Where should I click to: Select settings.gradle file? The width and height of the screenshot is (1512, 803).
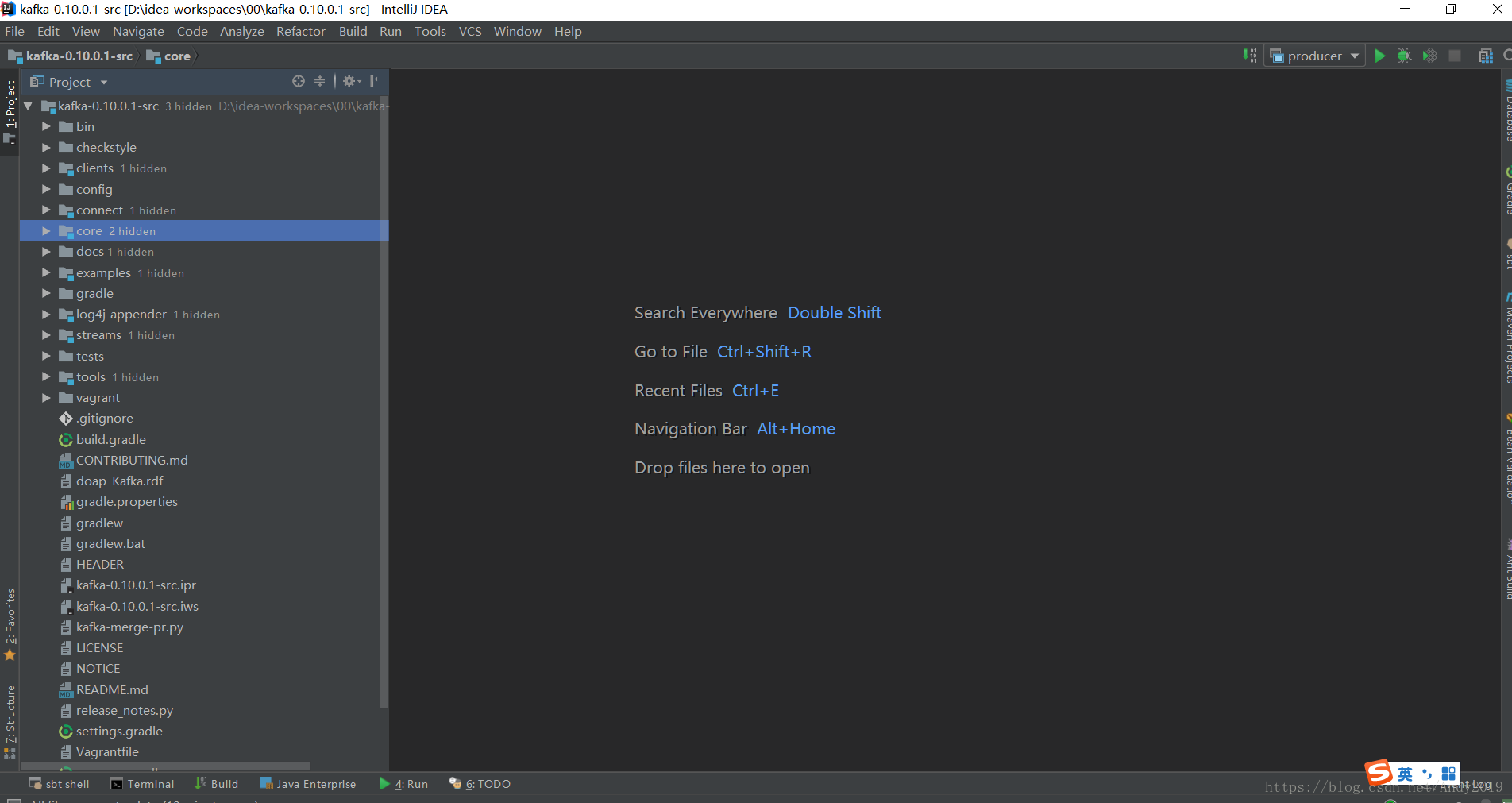119,731
